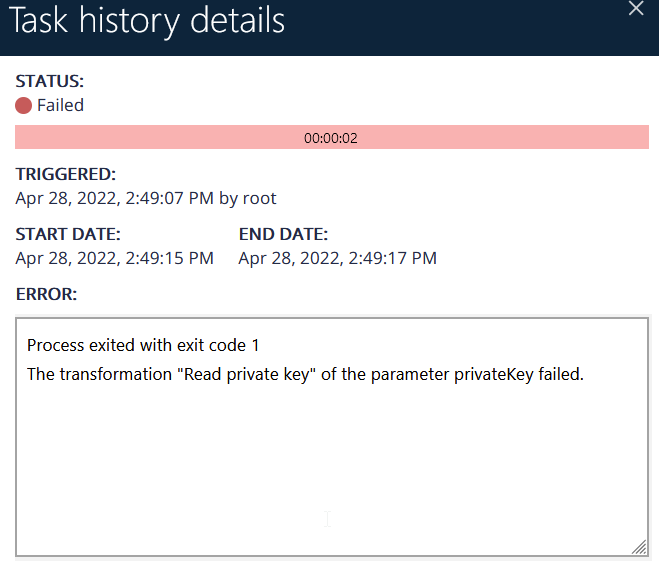Click the "Process exited with exit code 1" line
This screenshot has height=563, width=659.
point(143,345)
